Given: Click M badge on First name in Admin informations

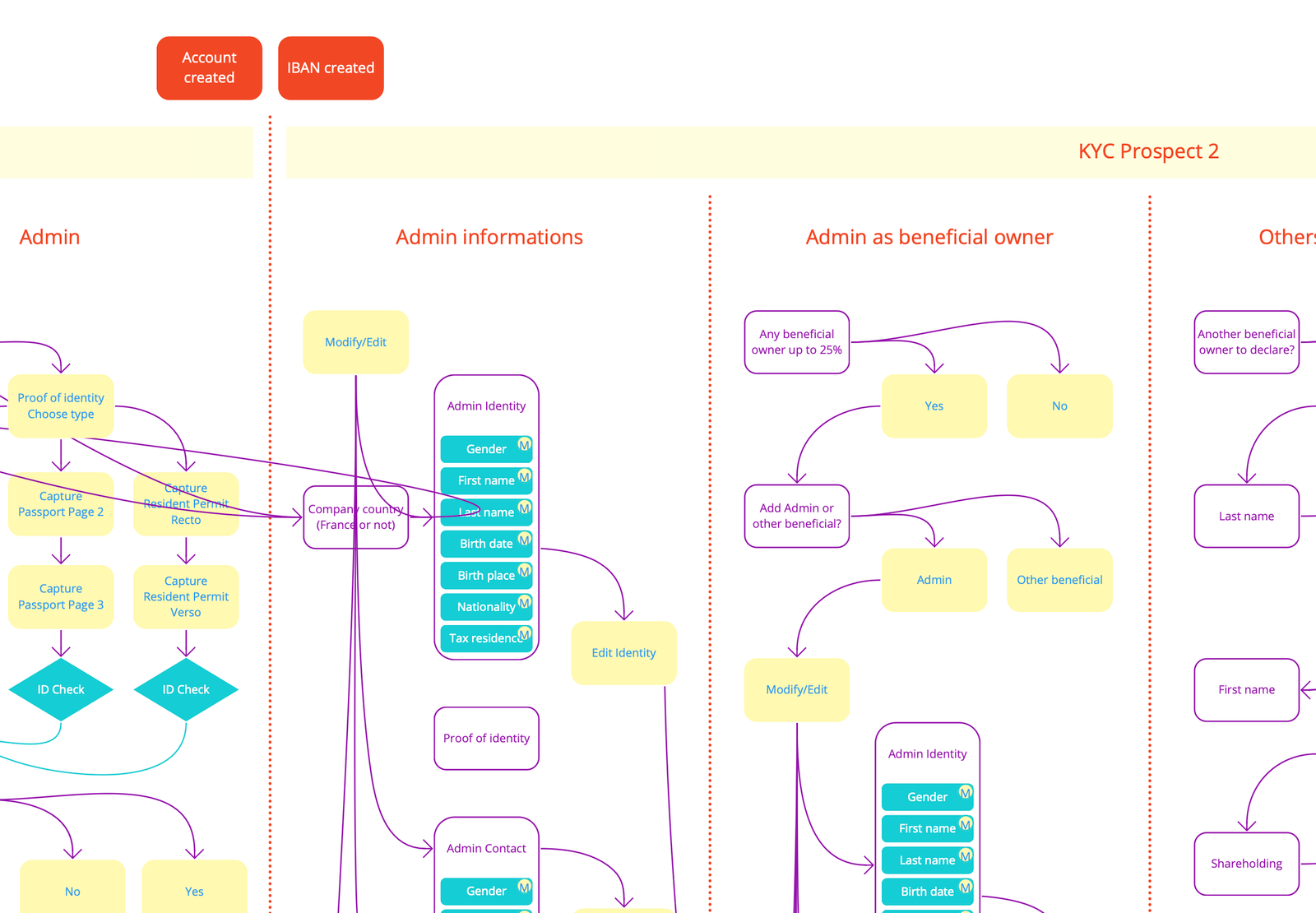Looking at the screenshot, I should 524,476.
